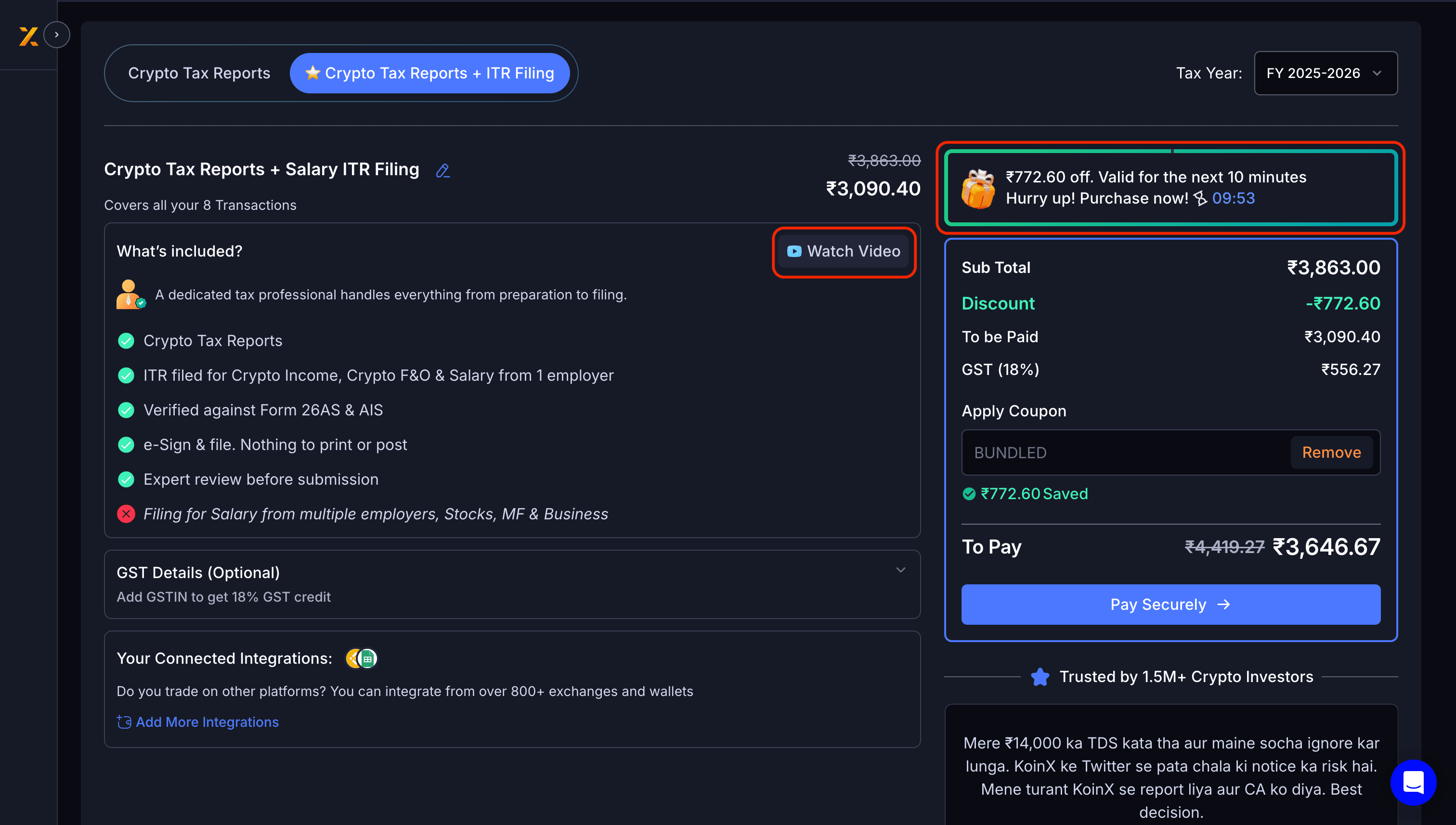Screen dimensions: 1456x825
Task: Click the star icon in ITR Filing tab
Action: 312,73
